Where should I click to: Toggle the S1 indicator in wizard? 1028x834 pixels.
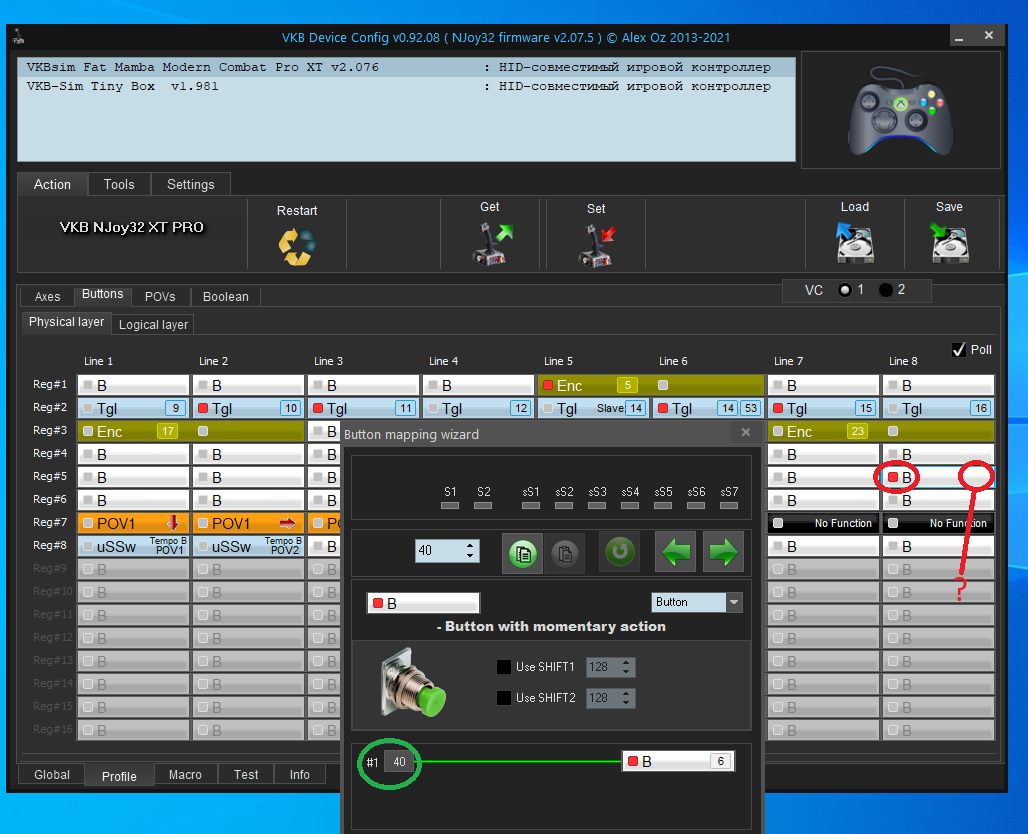point(450,506)
